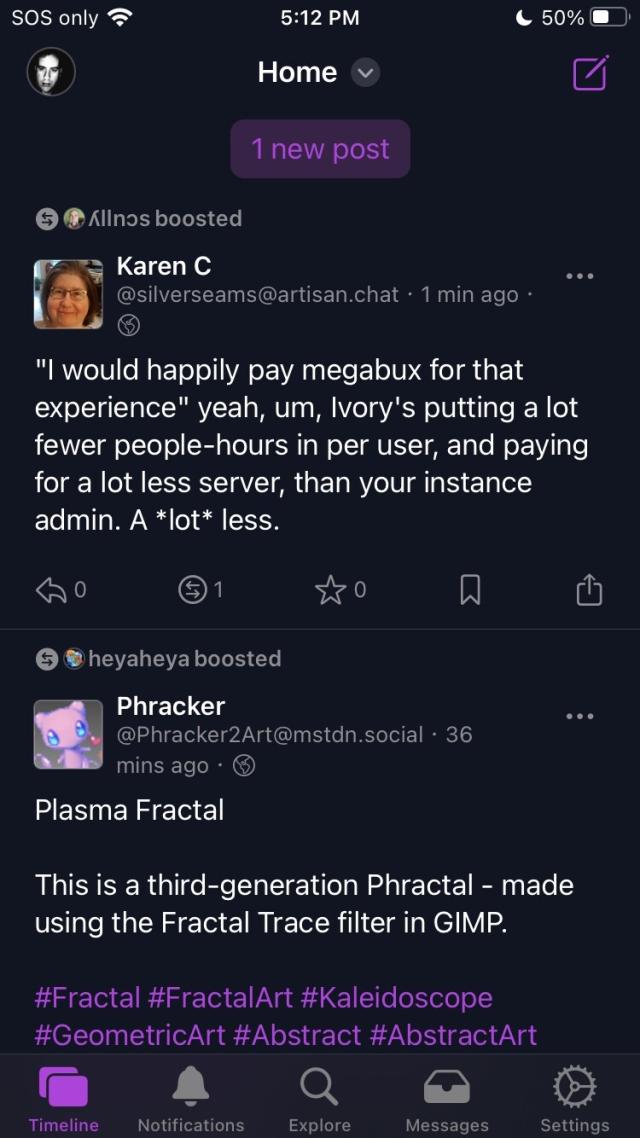Screen dimensions: 640x1138
Task: Open the options menu on Karen C's post
Action: [580, 276]
